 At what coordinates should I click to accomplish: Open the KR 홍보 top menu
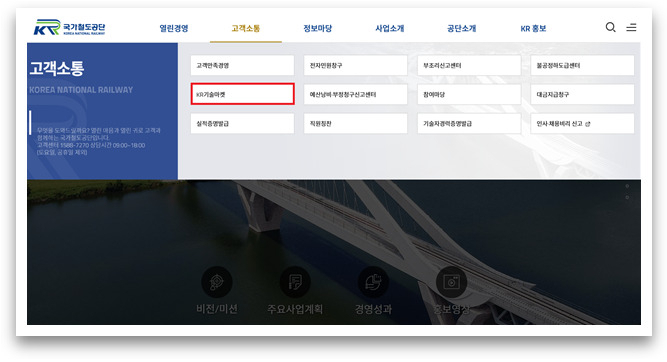[x=533, y=29]
